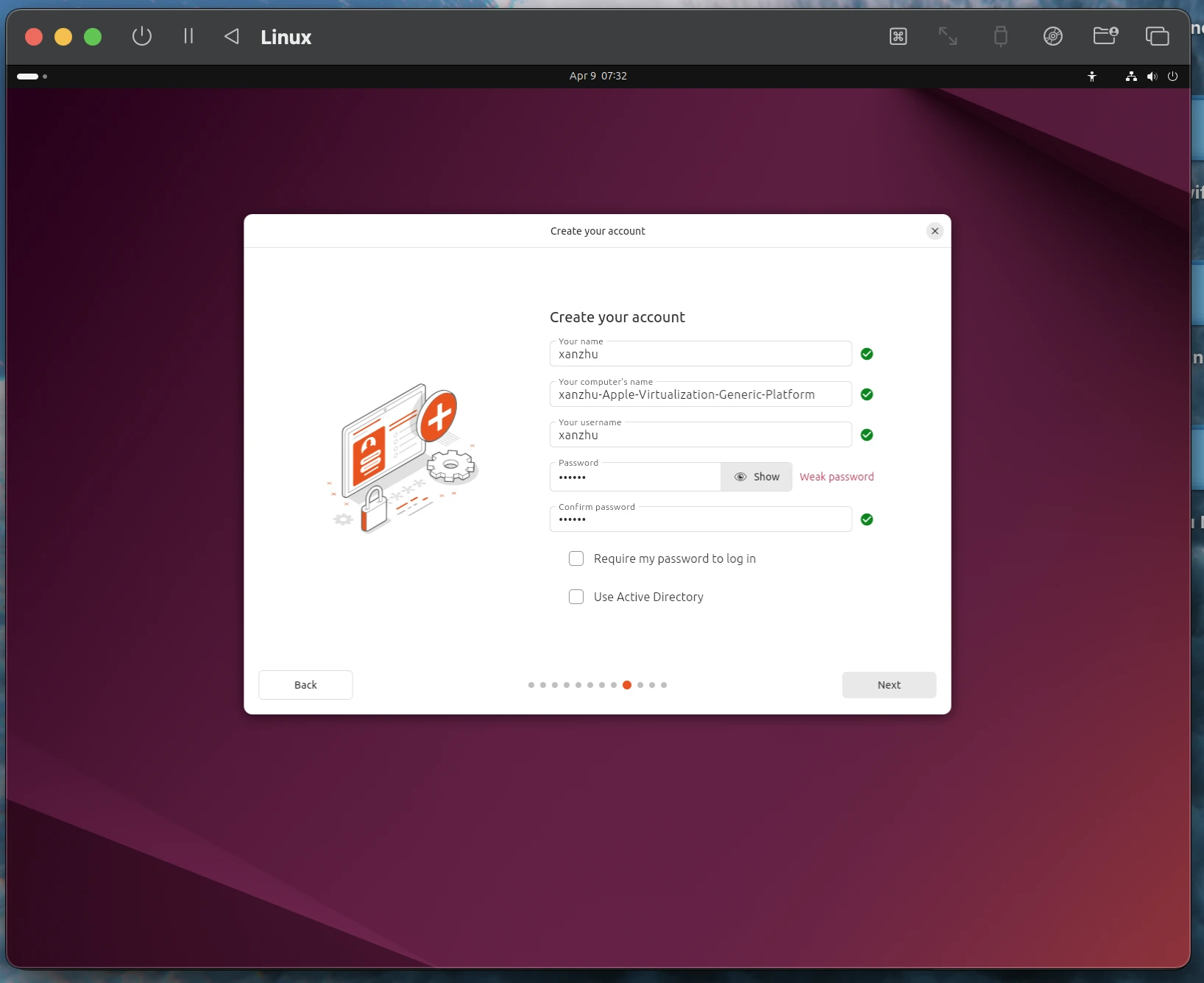Click the VM power button icon
The width and height of the screenshot is (1204, 983).
tap(142, 36)
